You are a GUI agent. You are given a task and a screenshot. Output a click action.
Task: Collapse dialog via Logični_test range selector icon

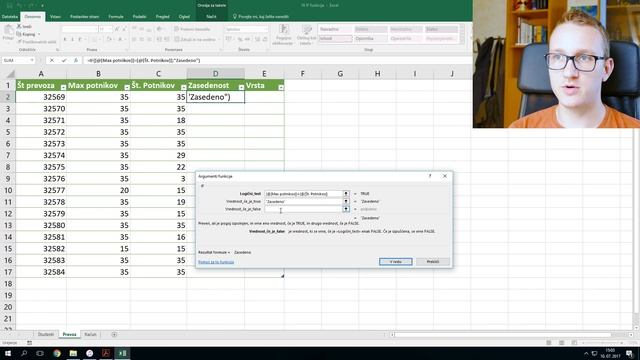pos(346,194)
